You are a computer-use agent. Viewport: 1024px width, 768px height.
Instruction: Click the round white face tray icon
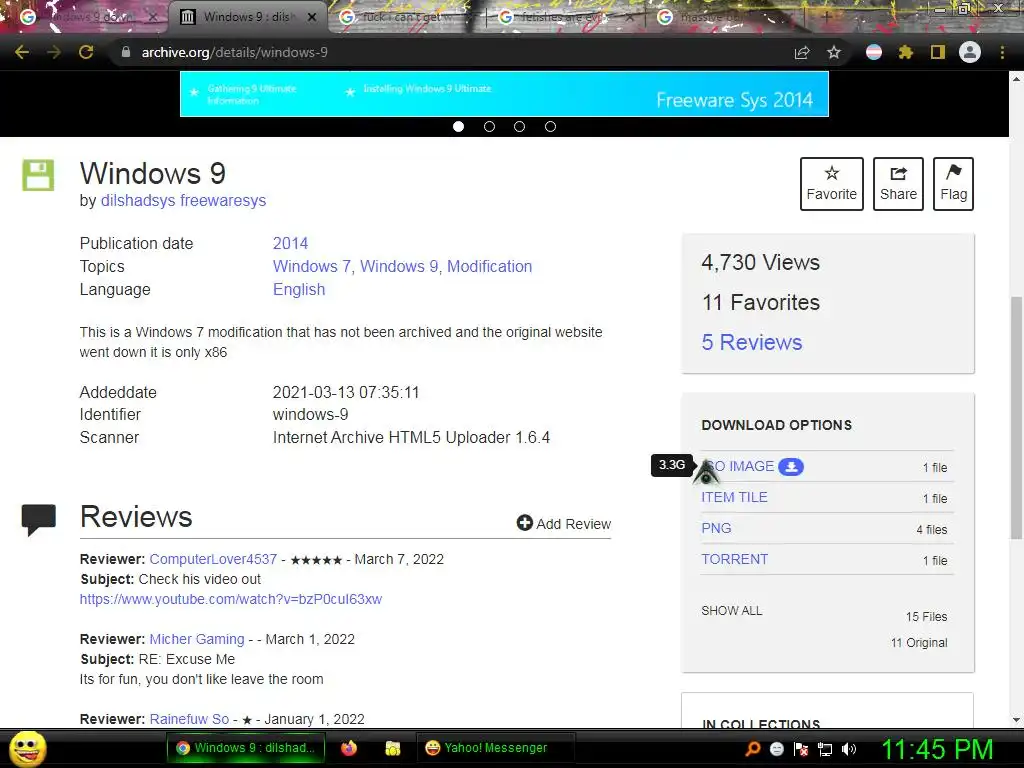pyautogui.click(x=776, y=749)
